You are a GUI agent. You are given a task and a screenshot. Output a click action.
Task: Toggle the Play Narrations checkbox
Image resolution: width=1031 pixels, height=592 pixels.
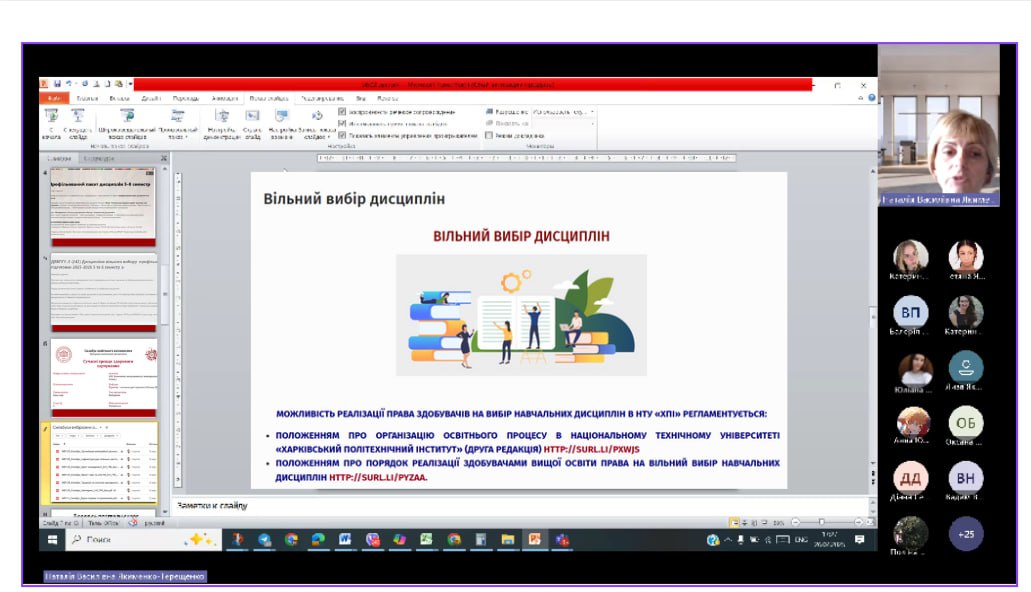pyautogui.click(x=342, y=112)
